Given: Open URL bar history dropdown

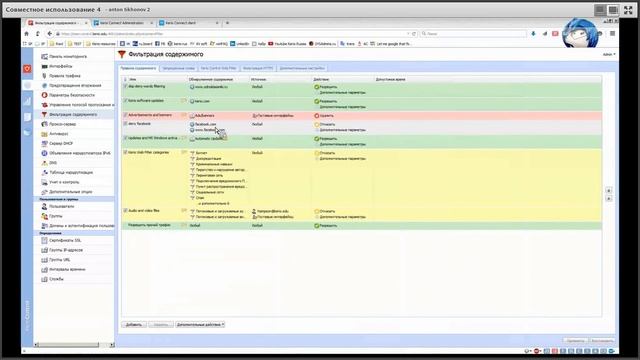Looking at the screenshot, I should 408,34.
